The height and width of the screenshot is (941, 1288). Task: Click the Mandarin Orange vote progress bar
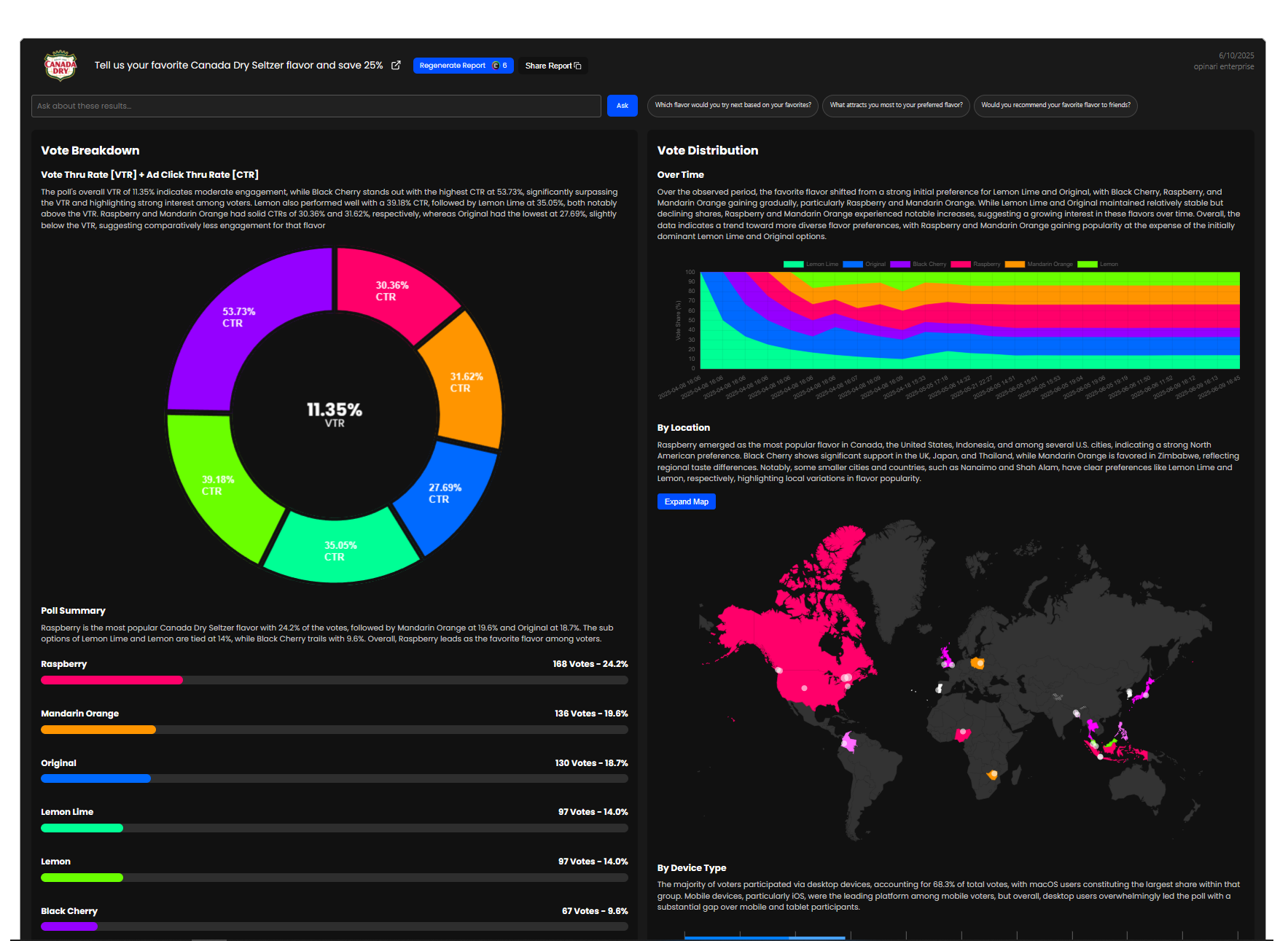click(335, 730)
